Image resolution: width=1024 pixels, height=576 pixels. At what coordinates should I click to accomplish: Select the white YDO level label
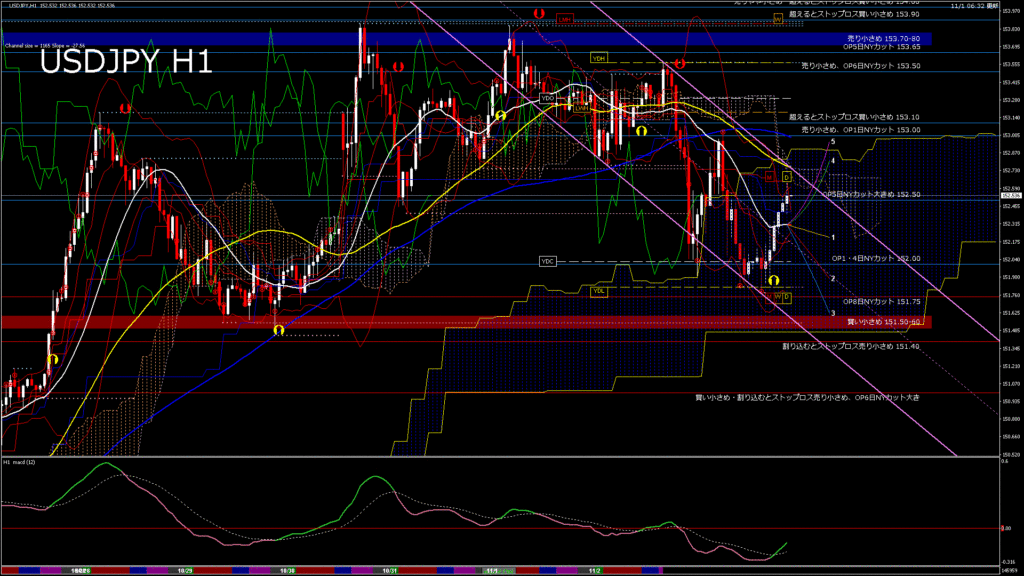tap(547, 98)
